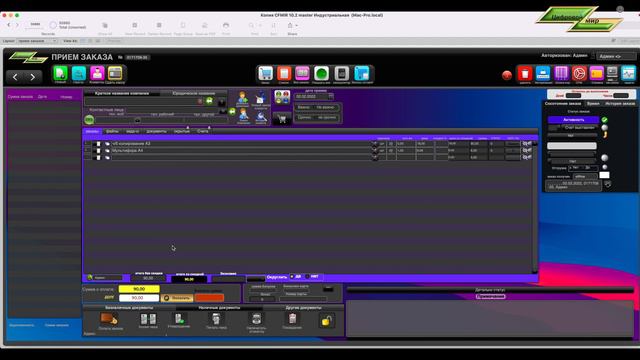640x360 pixels.
Task: Click the white swatch next to 'offline'
Action: pyautogui.click(x=604, y=175)
